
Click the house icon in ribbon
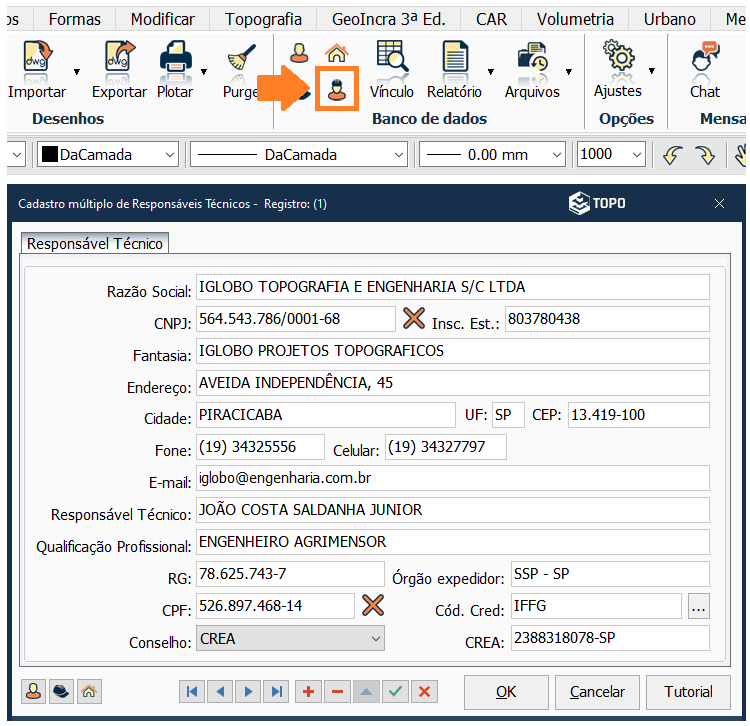(337, 54)
